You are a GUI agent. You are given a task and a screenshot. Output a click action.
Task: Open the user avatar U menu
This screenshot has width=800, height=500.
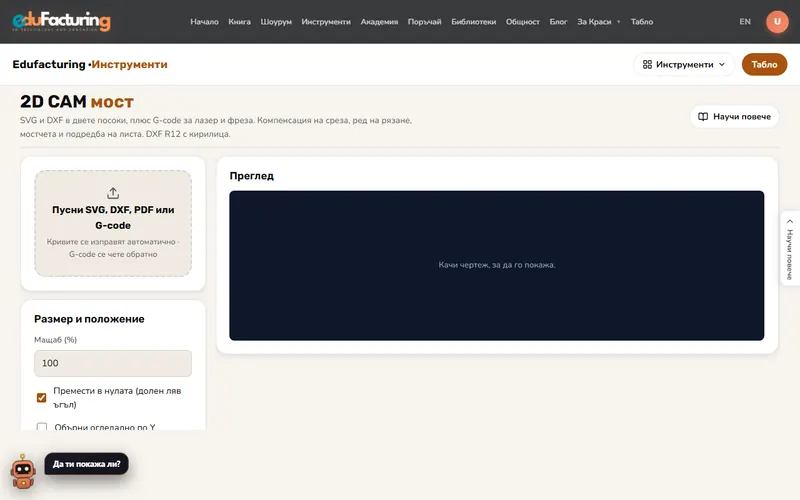(777, 21)
